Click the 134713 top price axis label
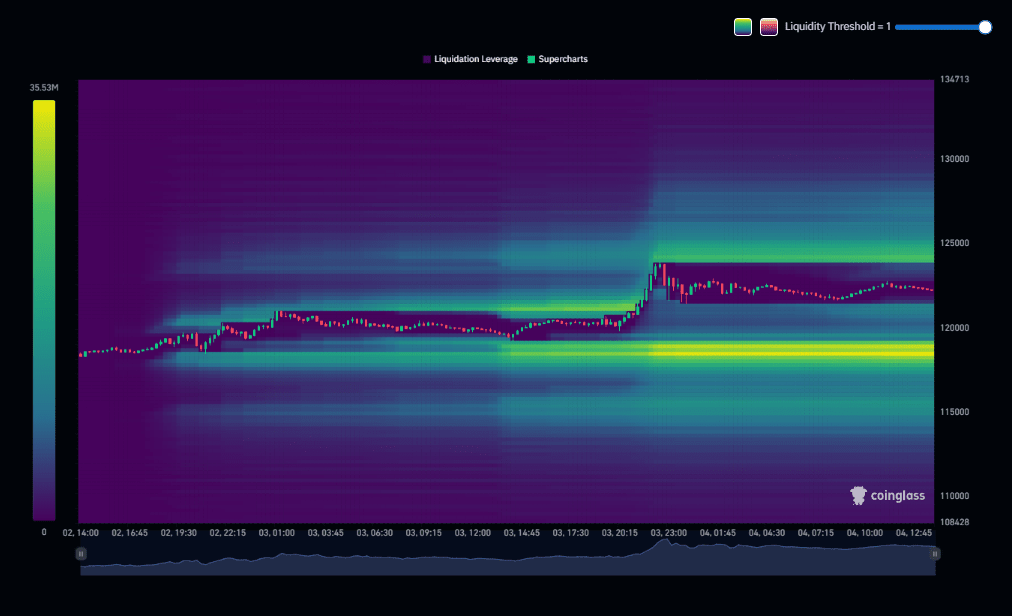 click(x=955, y=79)
